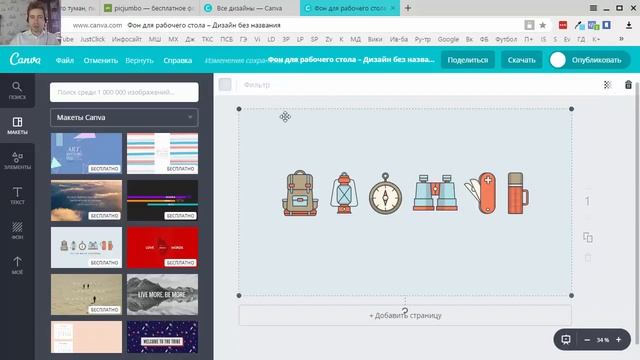Click the browser bookmark star icon
Screen dimensions: 640x360
(542, 25)
